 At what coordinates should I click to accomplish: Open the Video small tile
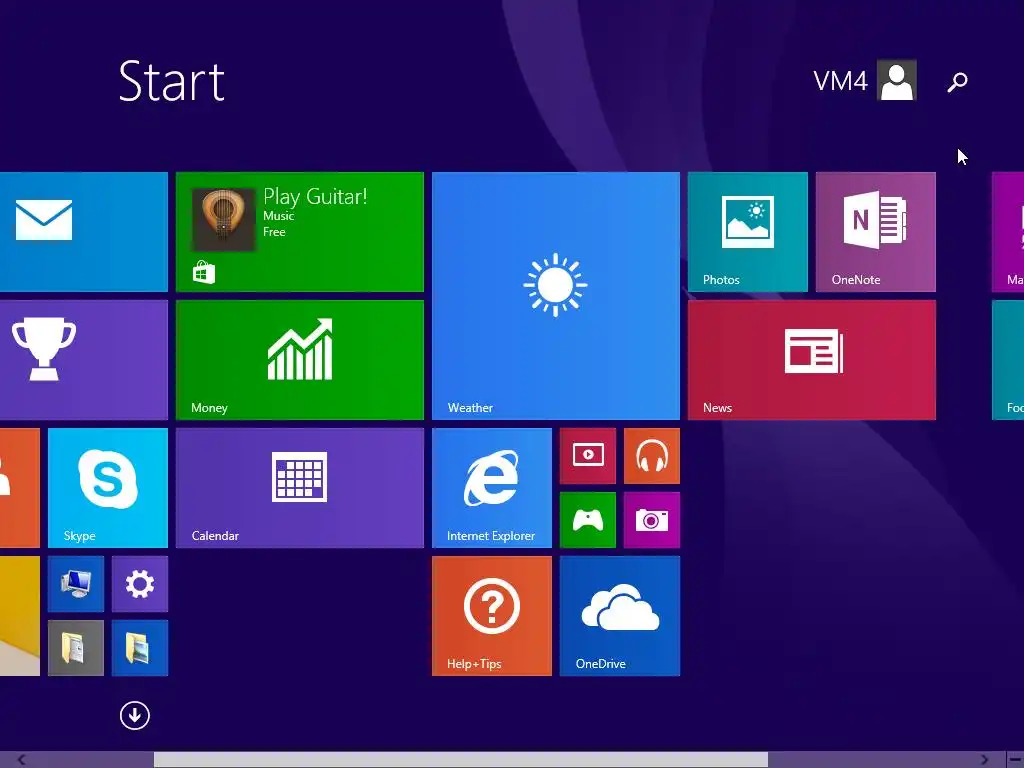pos(588,456)
